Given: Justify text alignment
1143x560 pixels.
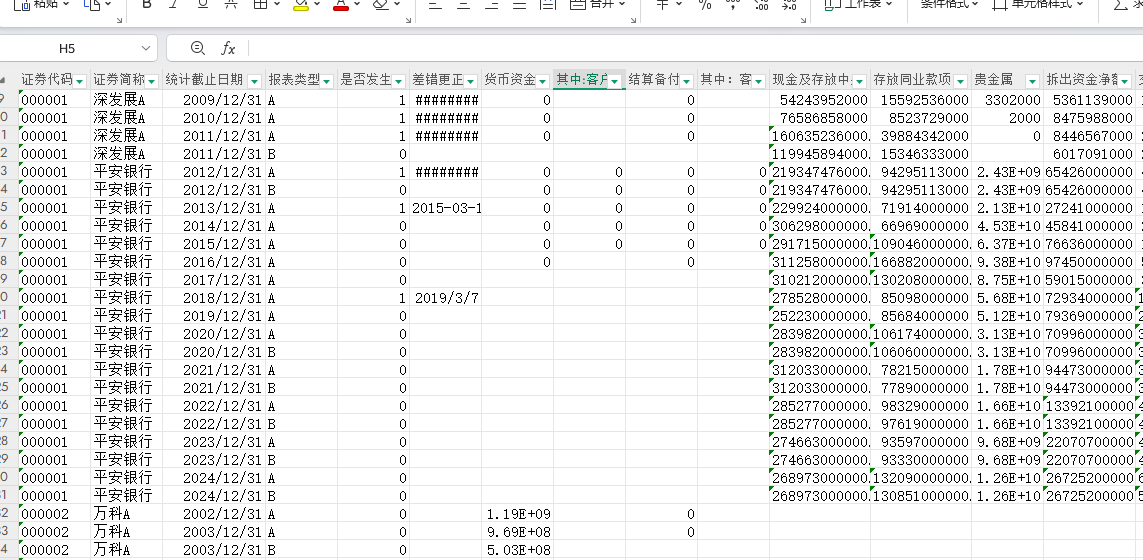Looking at the screenshot, I should tap(520, 4).
